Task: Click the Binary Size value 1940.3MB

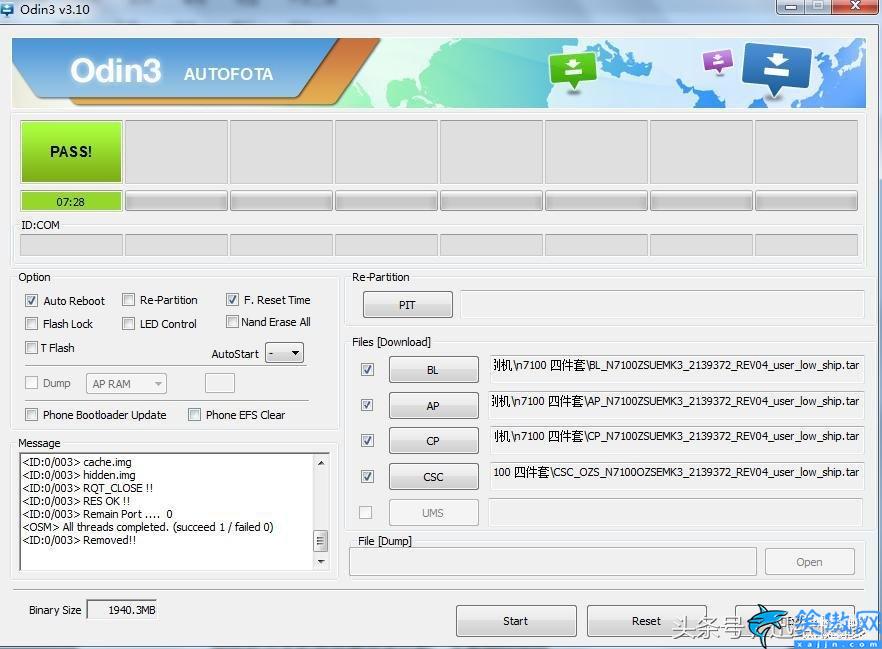Action: [122, 610]
